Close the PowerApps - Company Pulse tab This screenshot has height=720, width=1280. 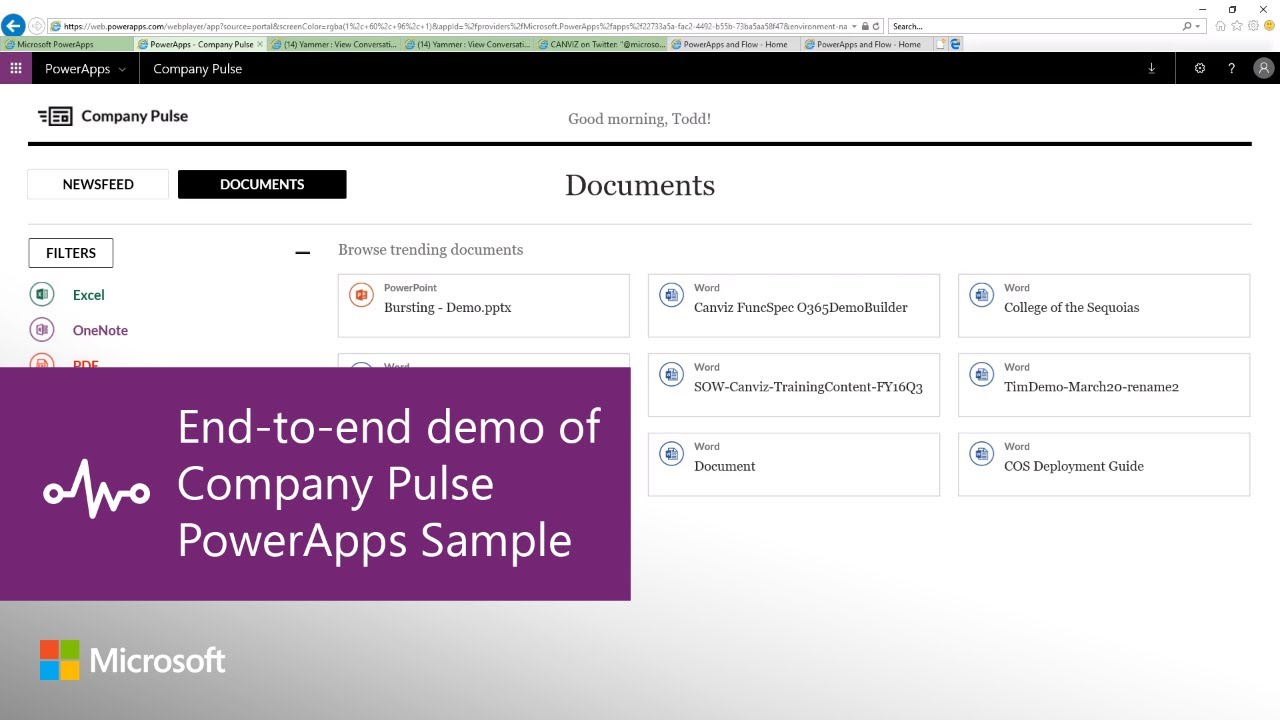click(x=261, y=44)
